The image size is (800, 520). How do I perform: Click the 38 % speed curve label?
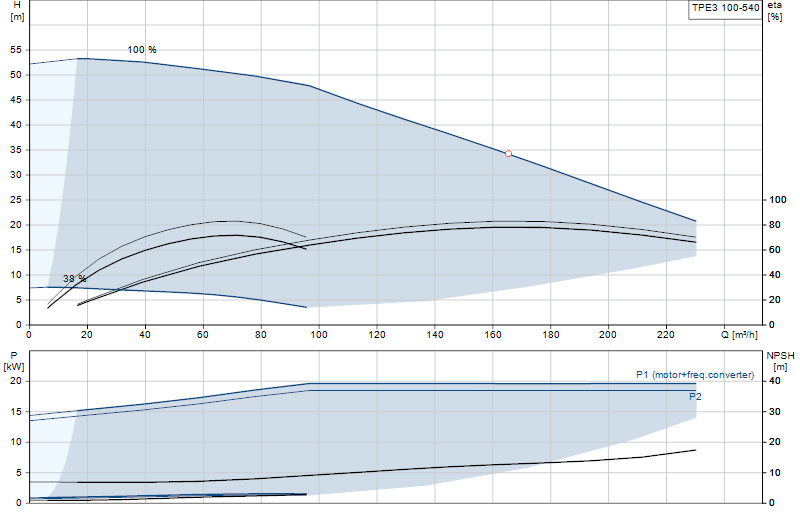click(74, 279)
